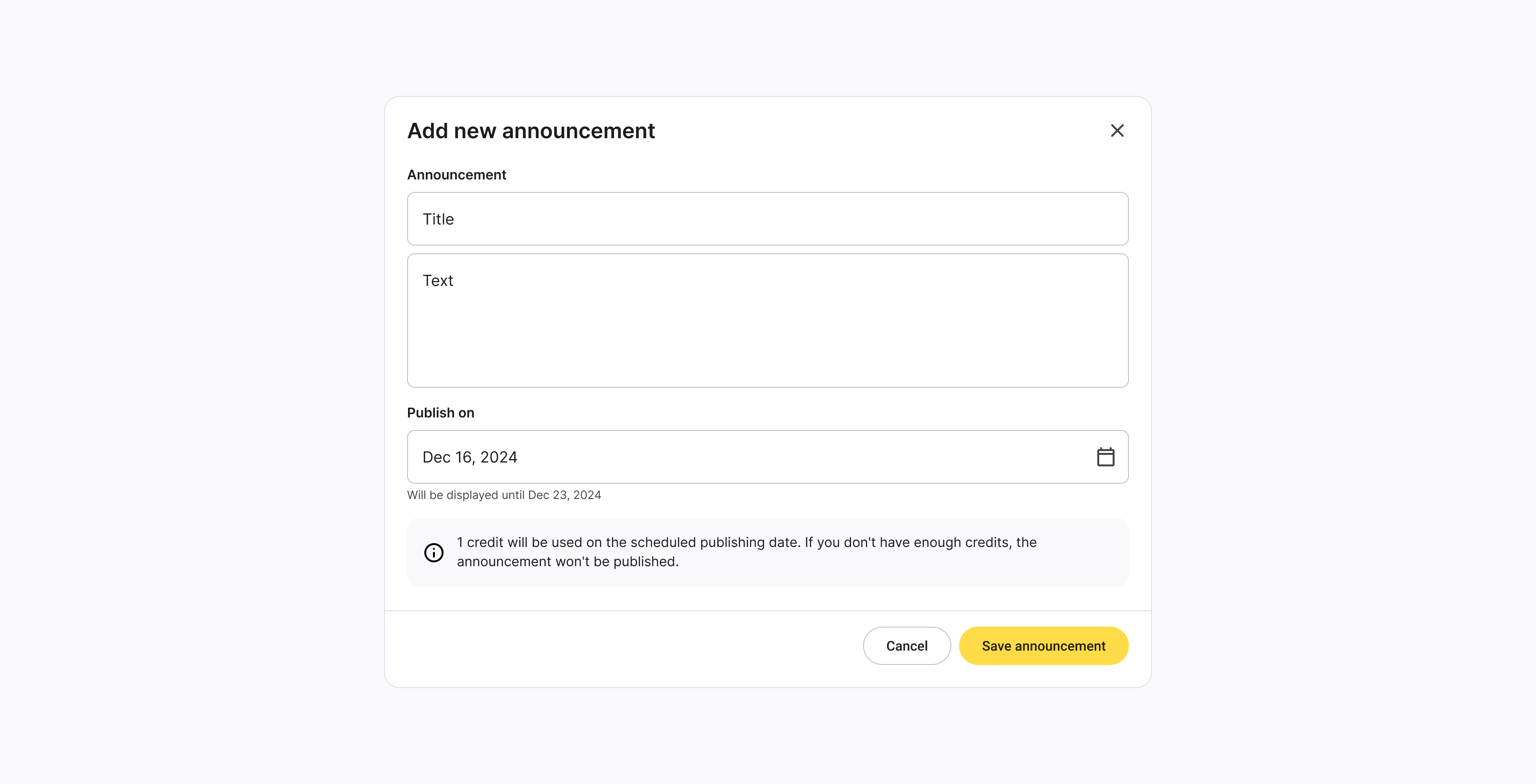Click the display-until helper text
The width and height of the screenshot is (1536, 784).
pos(504,494)
